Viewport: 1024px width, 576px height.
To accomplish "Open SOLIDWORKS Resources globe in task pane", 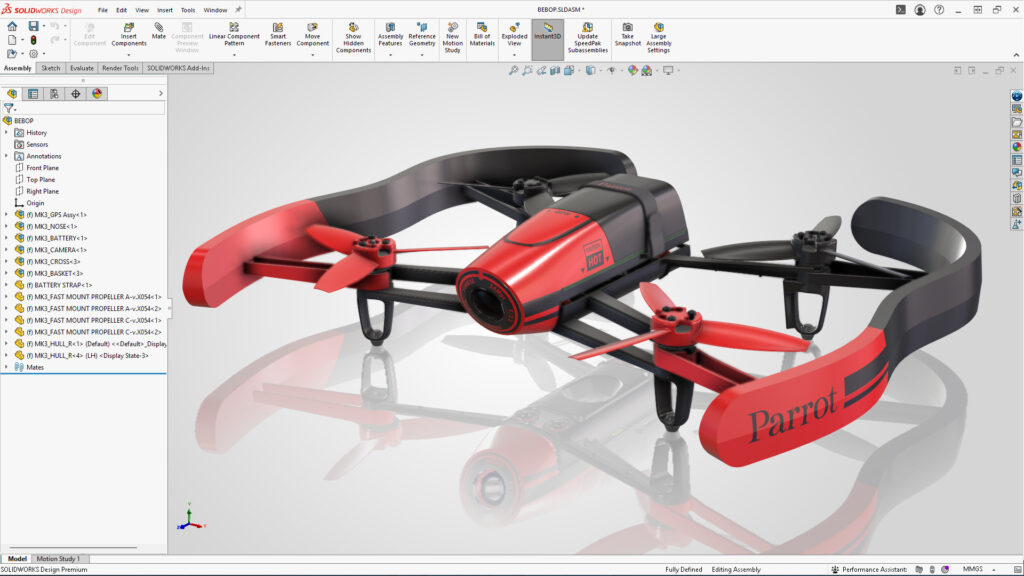I will point(1017,96).
